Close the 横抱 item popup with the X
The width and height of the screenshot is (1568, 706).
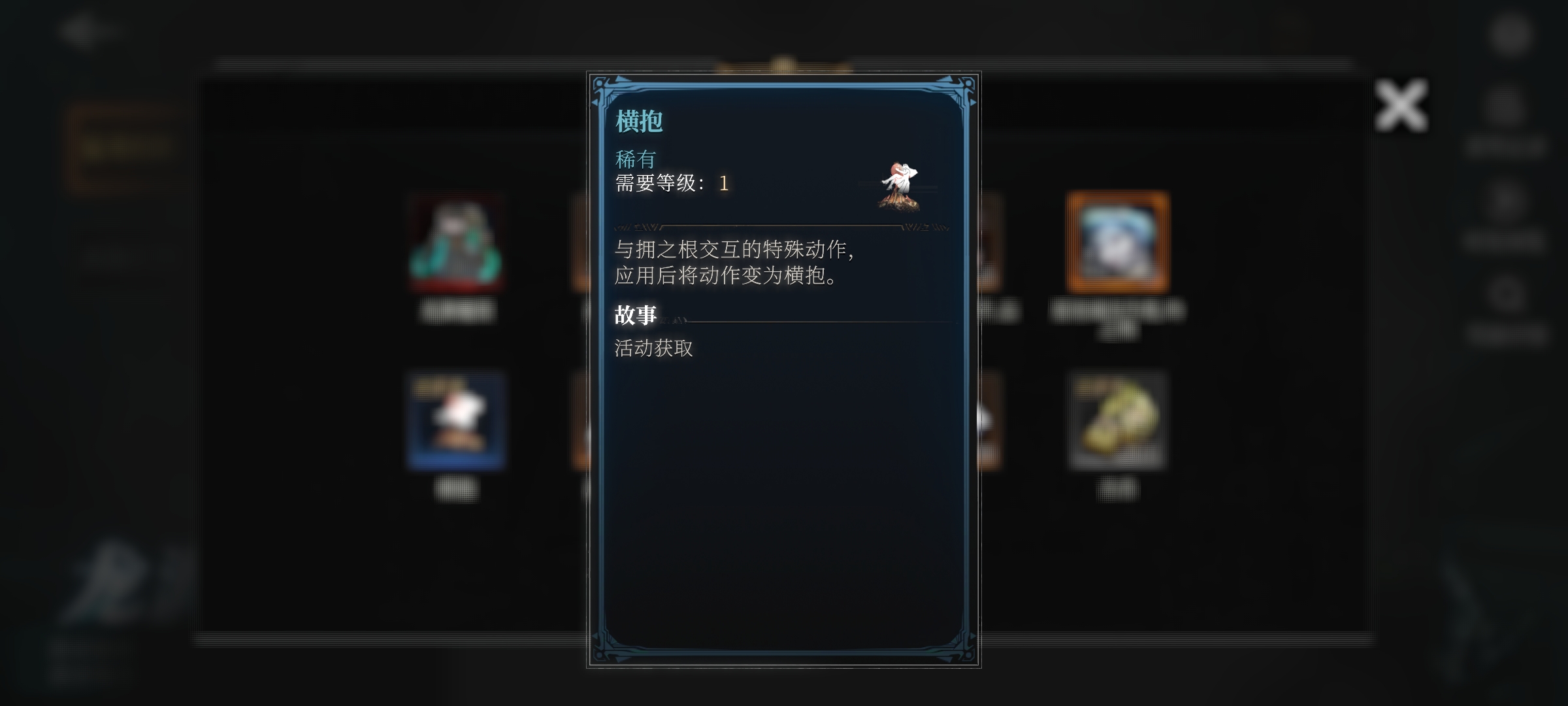pyautogui.click(x=1401, y=105)
